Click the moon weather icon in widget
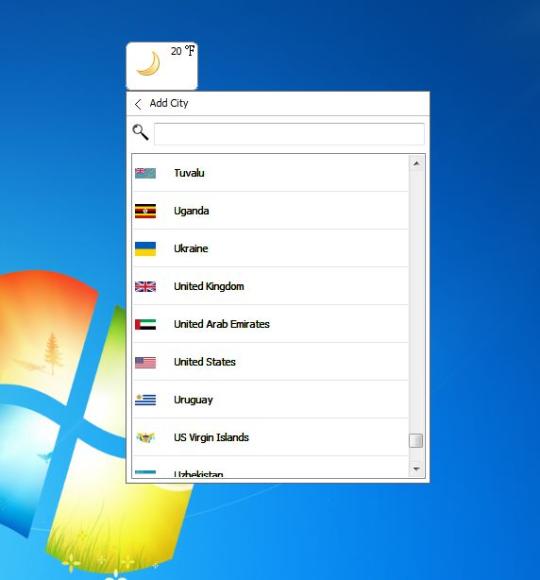 149,64
